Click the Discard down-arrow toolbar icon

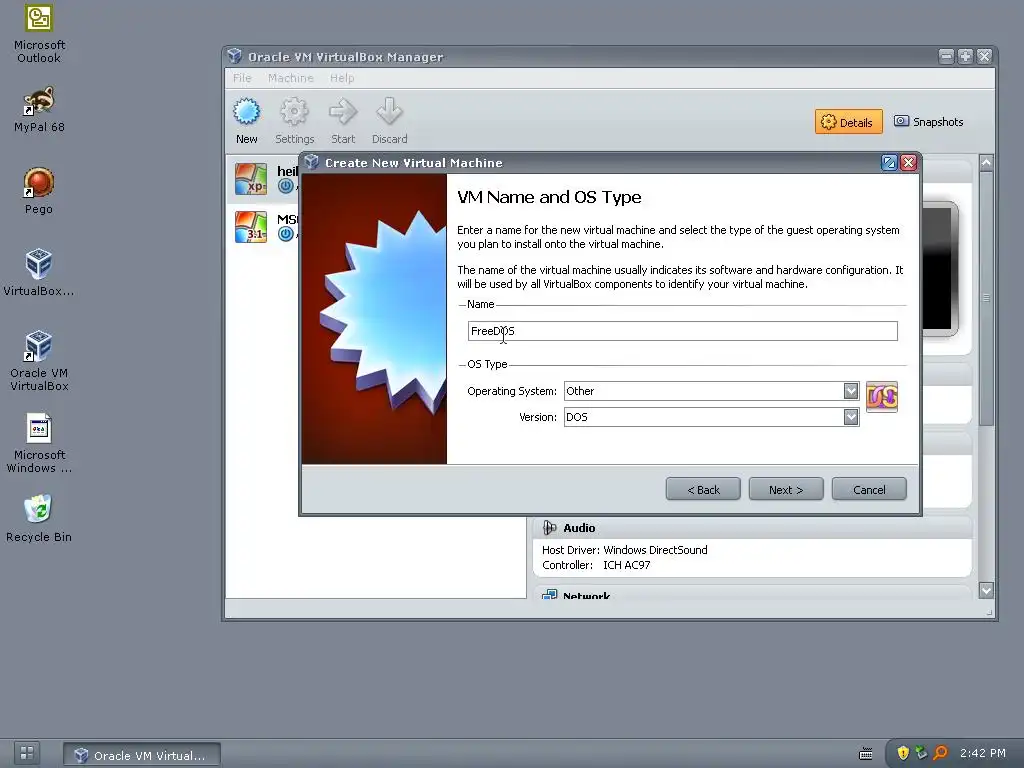[x=389, y=112]
